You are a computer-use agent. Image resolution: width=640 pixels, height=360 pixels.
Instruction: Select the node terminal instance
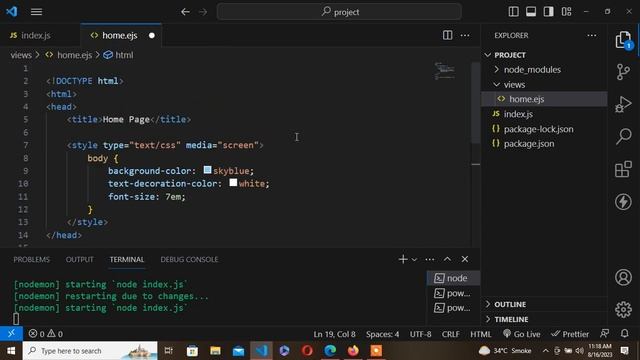[x=453, y=278]
